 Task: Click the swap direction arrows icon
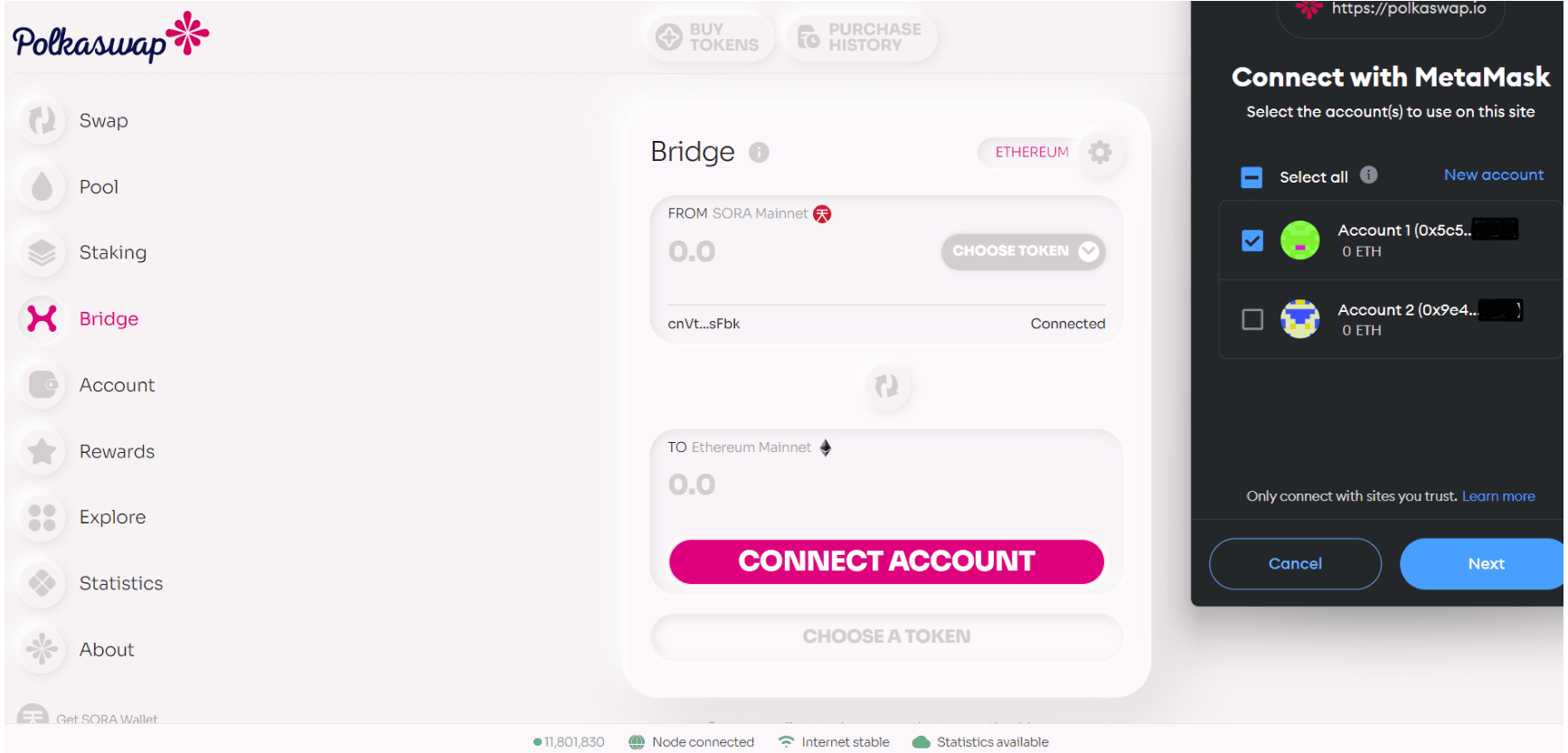tap(887, 386)
